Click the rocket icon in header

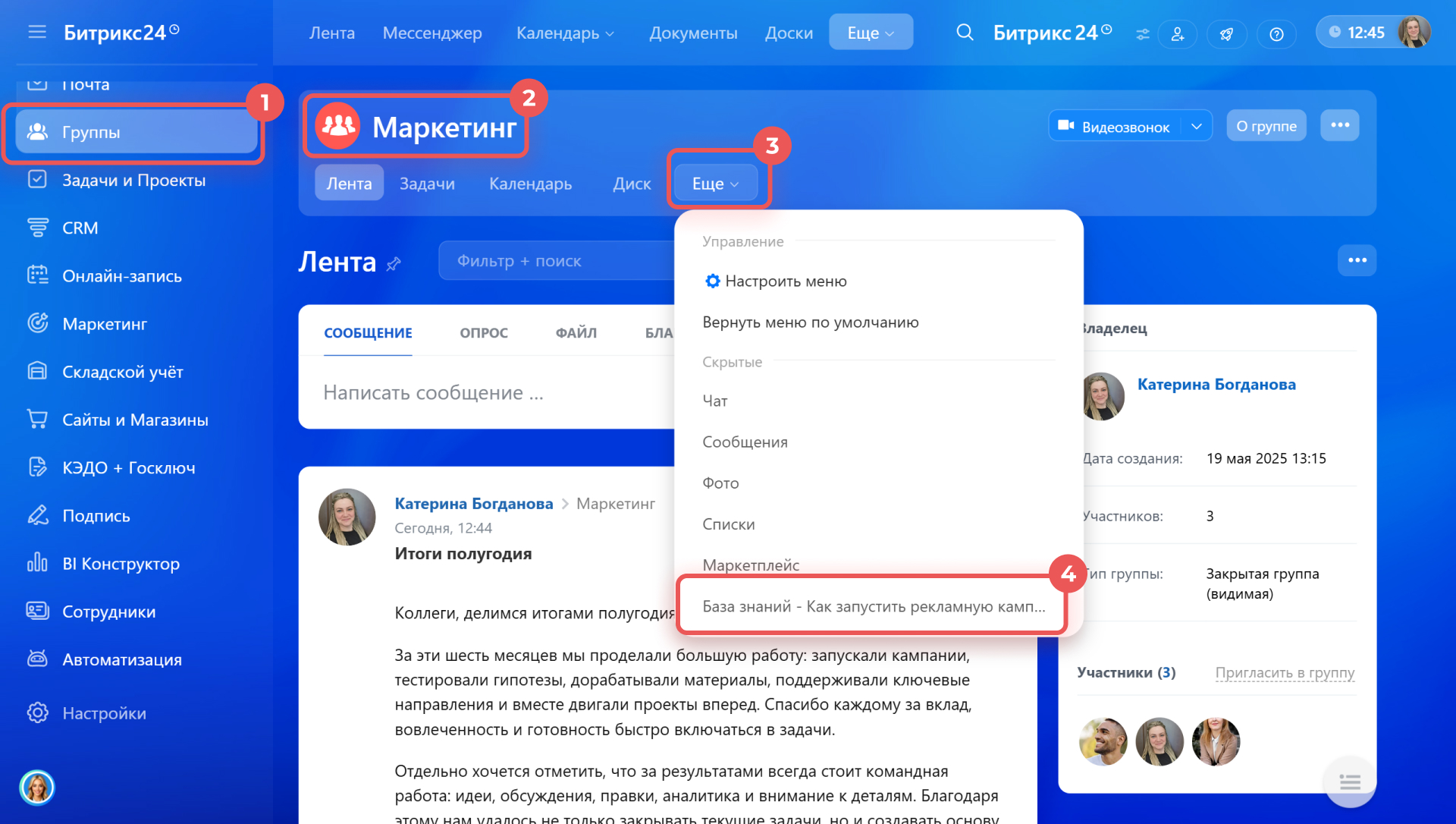point(1226,33)
